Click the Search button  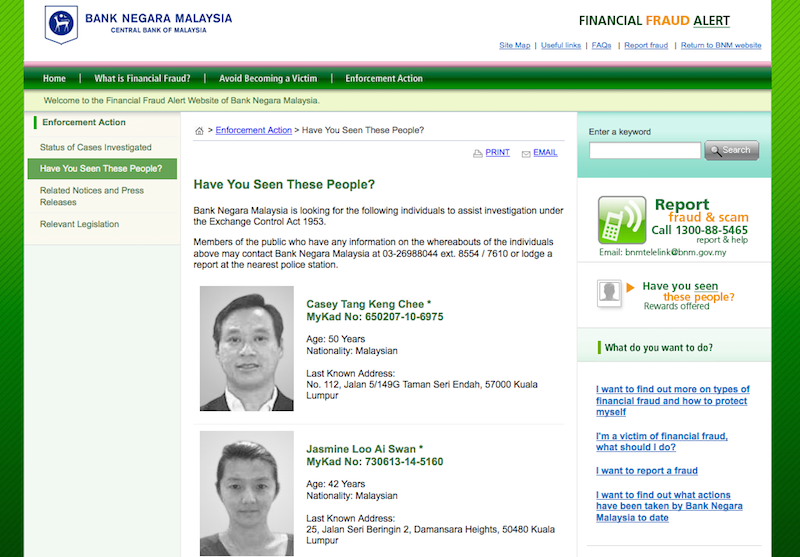[x=732, y=150]
